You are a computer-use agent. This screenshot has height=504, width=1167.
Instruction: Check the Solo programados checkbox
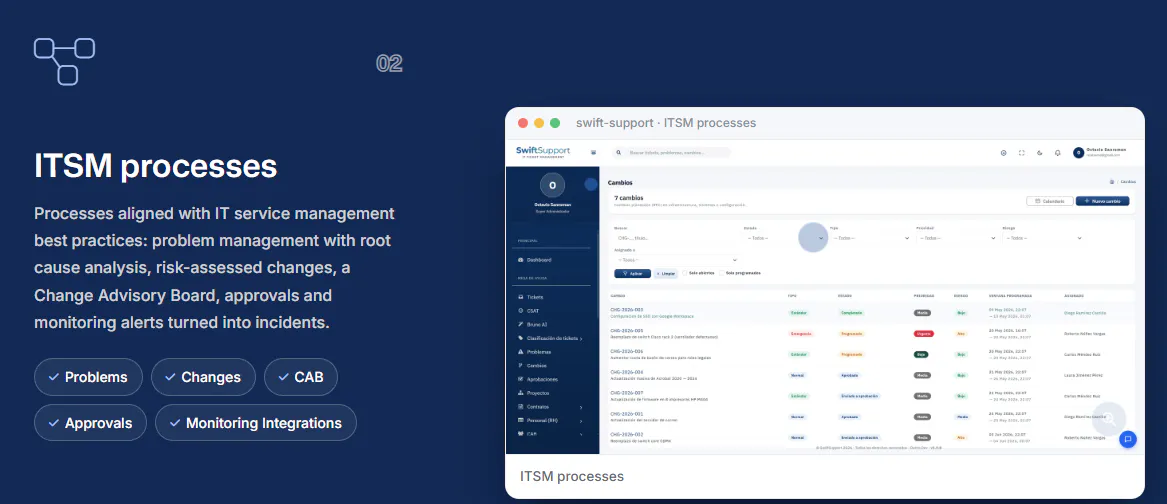721,273
